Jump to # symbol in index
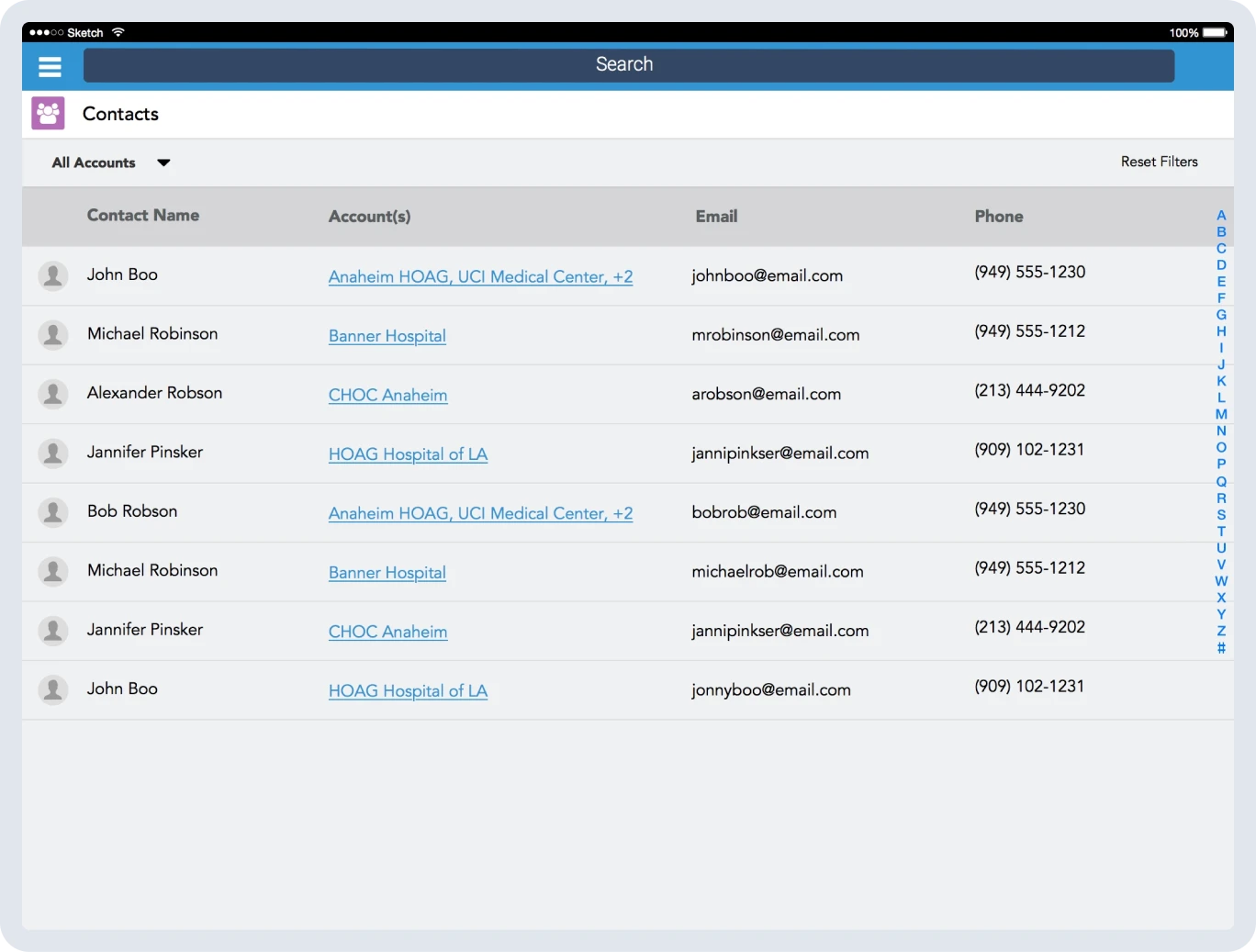This screenshot has width=1256, height=952. [x=1221, y=647]
